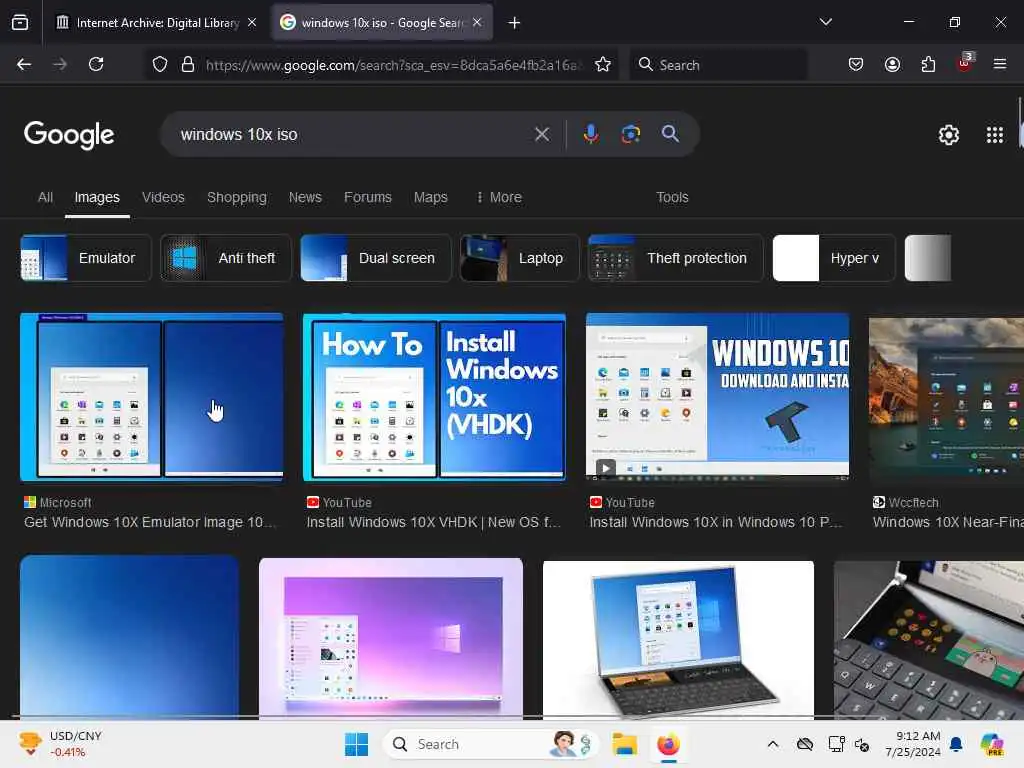This screenshot has width=1024, height=768.
Task: Open Install Windows 10X in Windows 10 link
Action: tap(716, 522)
